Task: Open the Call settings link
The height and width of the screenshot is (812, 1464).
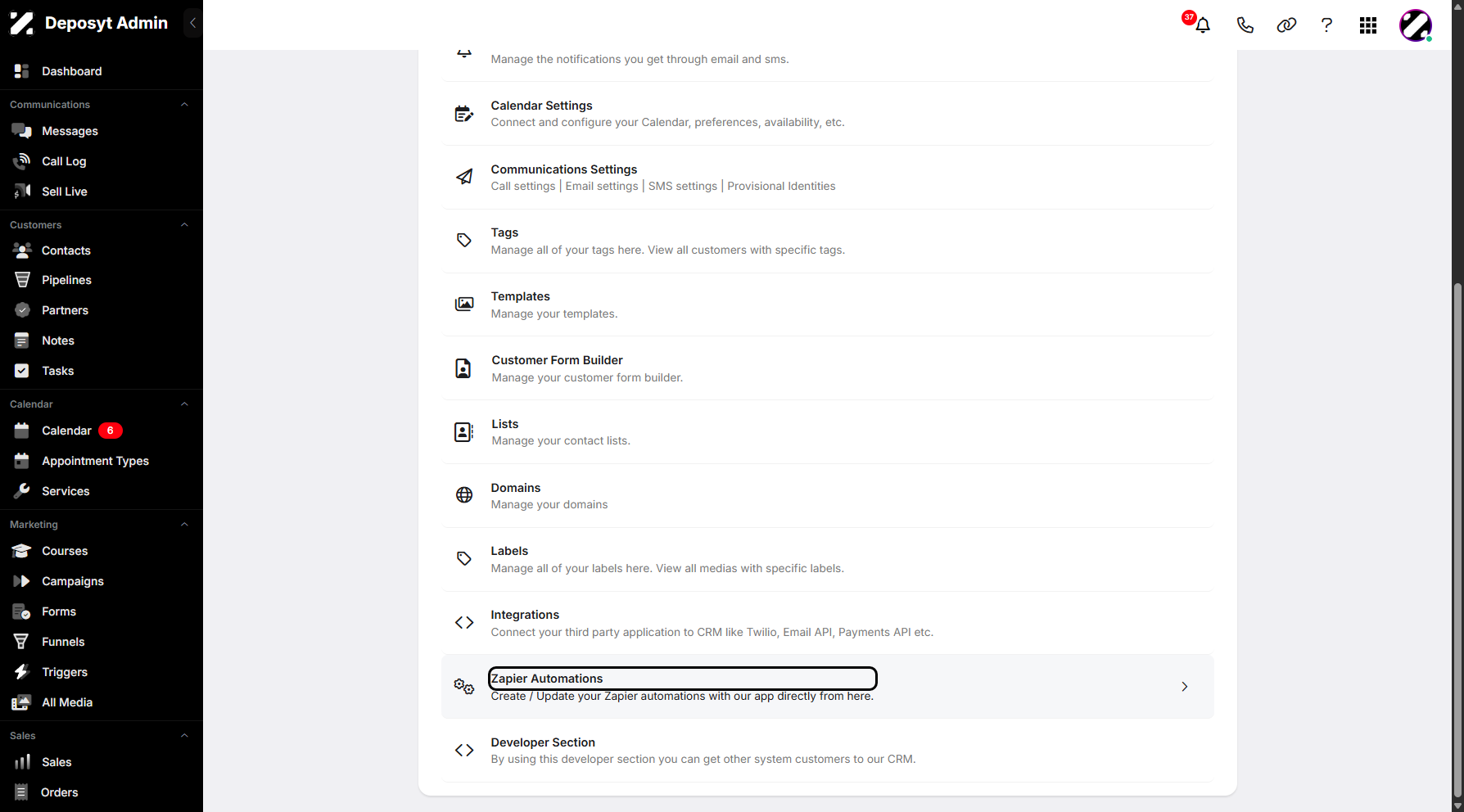Action: point(523,187)
